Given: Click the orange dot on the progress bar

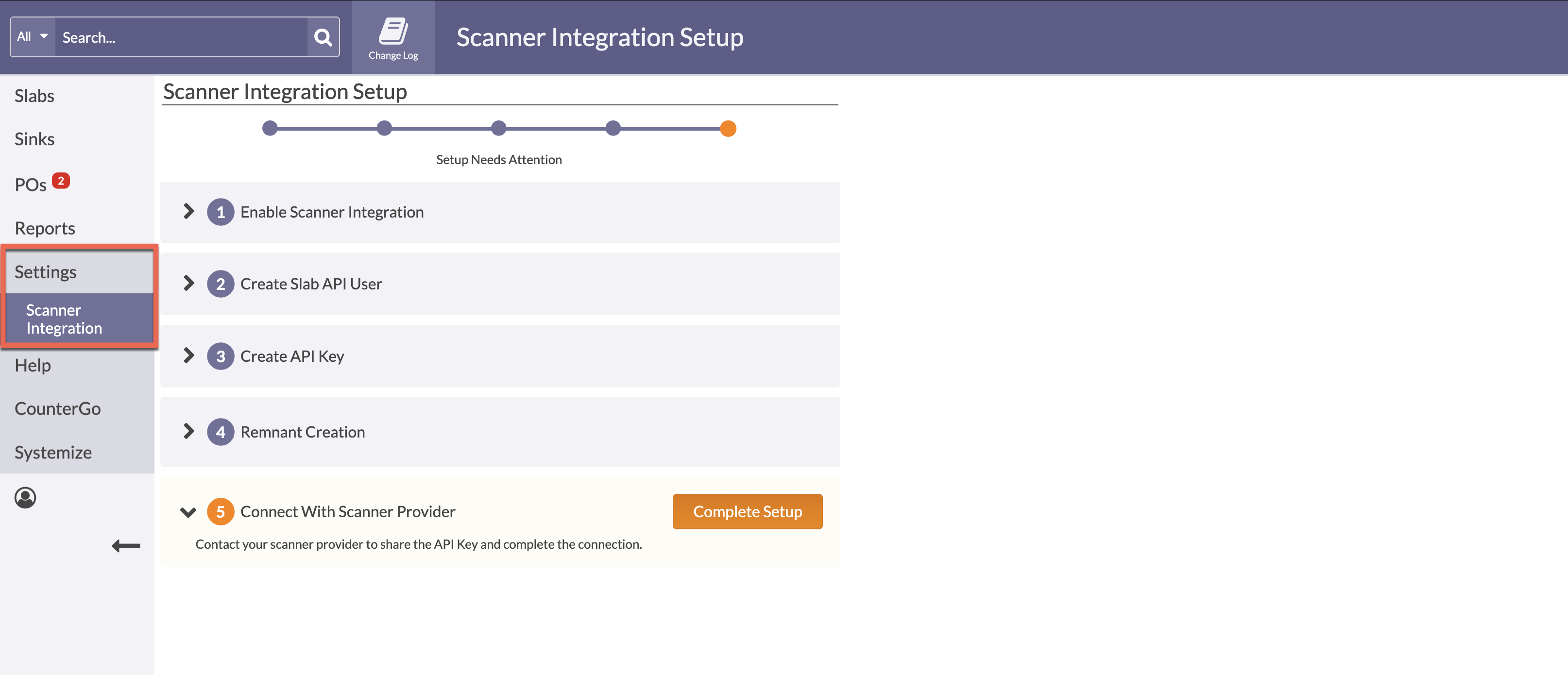Looking at the screenshot, I should click(x=728, y=128).
